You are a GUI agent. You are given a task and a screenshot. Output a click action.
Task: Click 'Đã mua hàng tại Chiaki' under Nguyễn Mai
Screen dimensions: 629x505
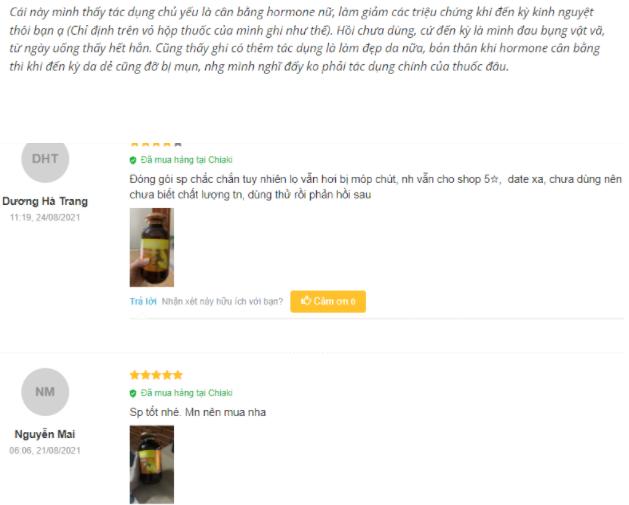[187, 393]
